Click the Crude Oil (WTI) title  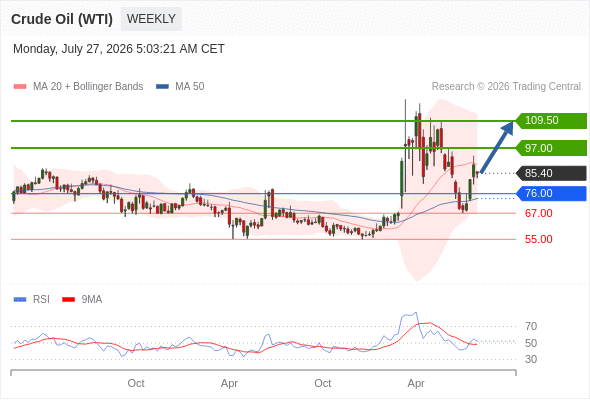click(x=62, y=19)
